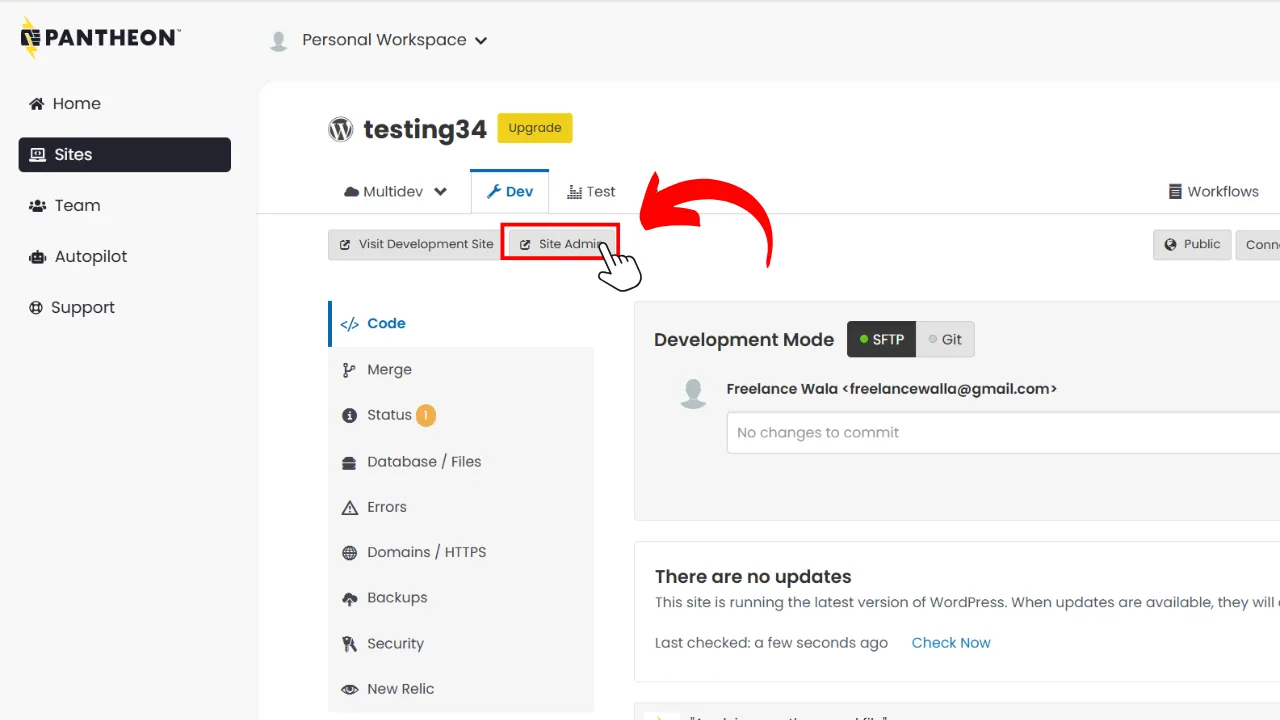Expand Personal Workspace dropdown
This screenshot has height=720, width=1280.
point(394,40)
